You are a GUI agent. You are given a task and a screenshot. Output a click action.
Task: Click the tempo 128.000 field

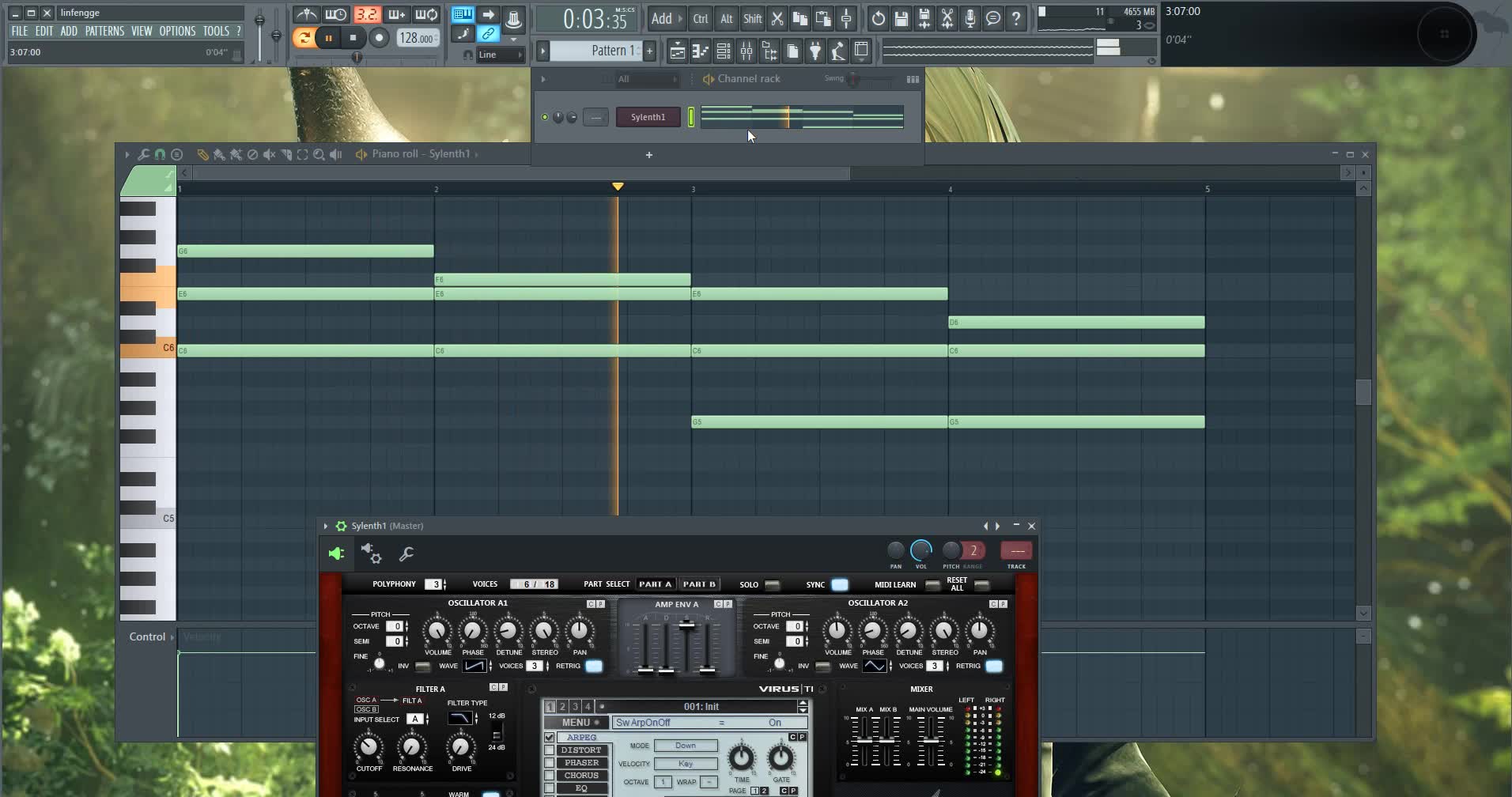click(417, 37)
